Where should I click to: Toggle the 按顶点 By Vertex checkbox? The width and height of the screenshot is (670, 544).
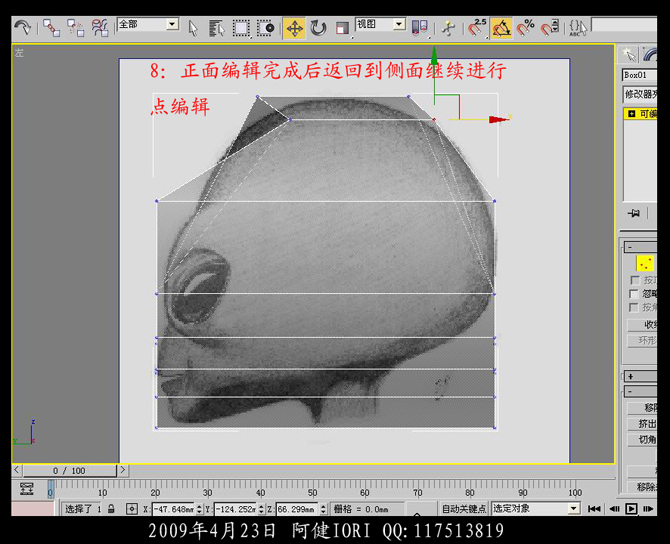tap(635, 280)
